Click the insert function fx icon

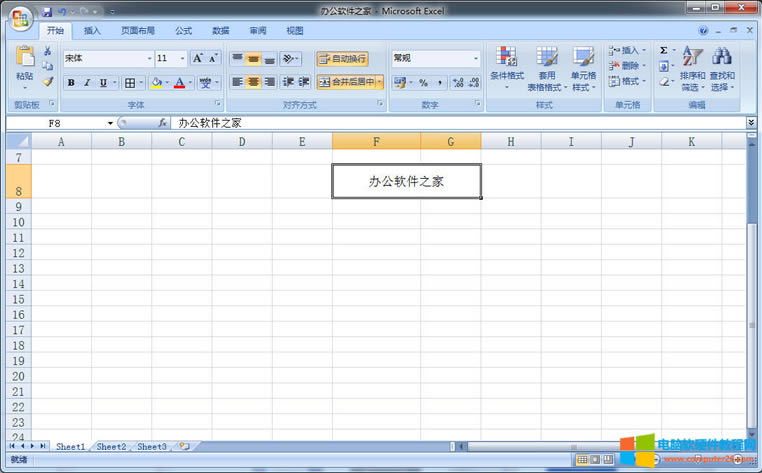tap(162, 123)
